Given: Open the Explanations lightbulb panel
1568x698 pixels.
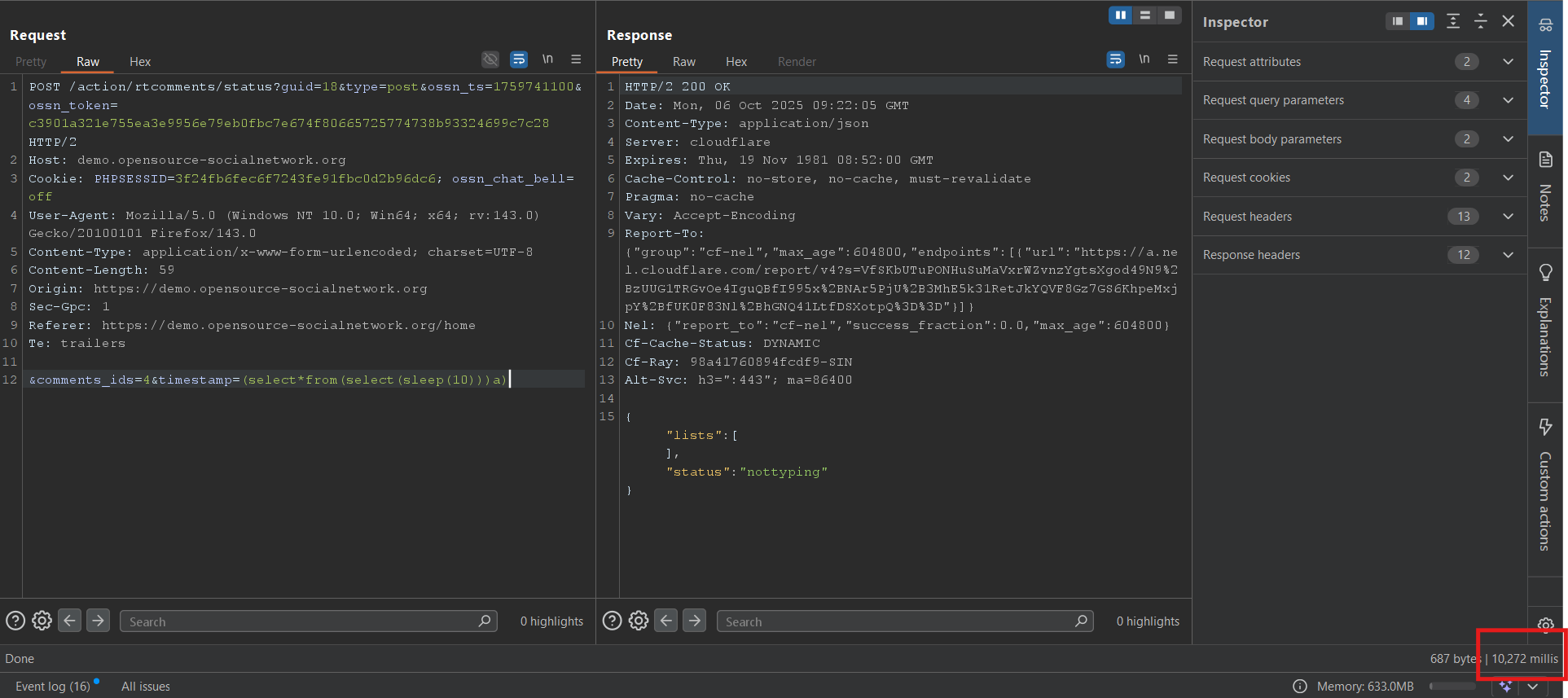Looking at the screenshot, I should click(x=1545, y=320).
